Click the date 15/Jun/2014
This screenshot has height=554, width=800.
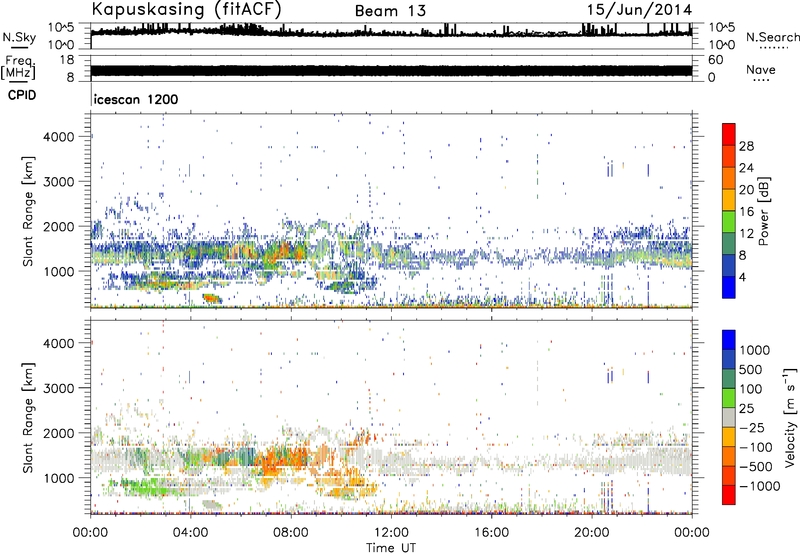pyautogui.click(x=639, y=10)
